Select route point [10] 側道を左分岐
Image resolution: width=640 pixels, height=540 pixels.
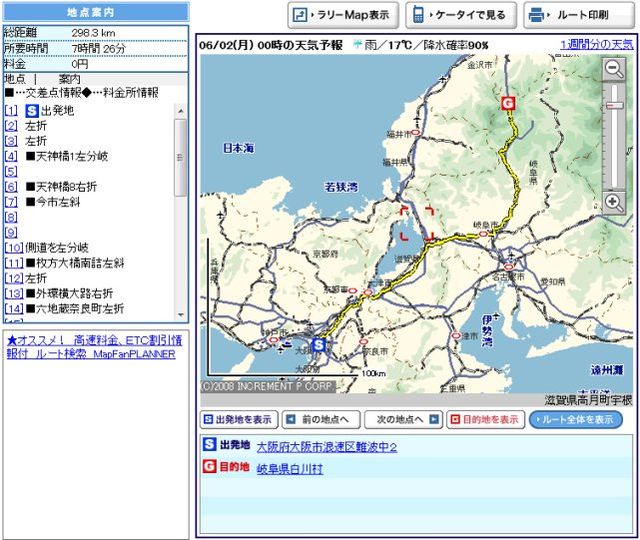[14, 248]
